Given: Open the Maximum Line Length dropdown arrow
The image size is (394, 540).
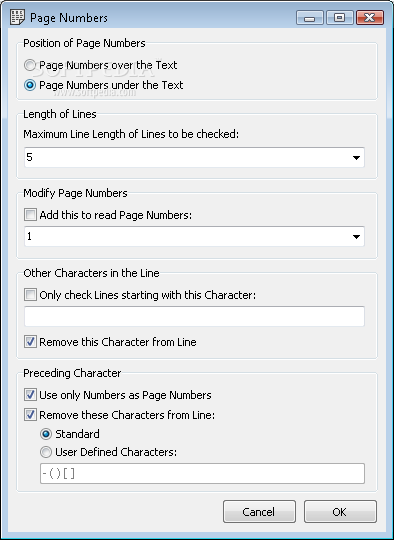Looking at the screenshot, I should (356, 158).
